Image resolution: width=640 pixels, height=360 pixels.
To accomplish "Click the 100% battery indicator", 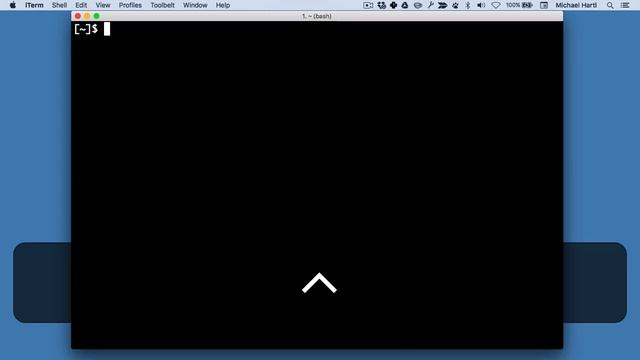I will coord(519,5).
